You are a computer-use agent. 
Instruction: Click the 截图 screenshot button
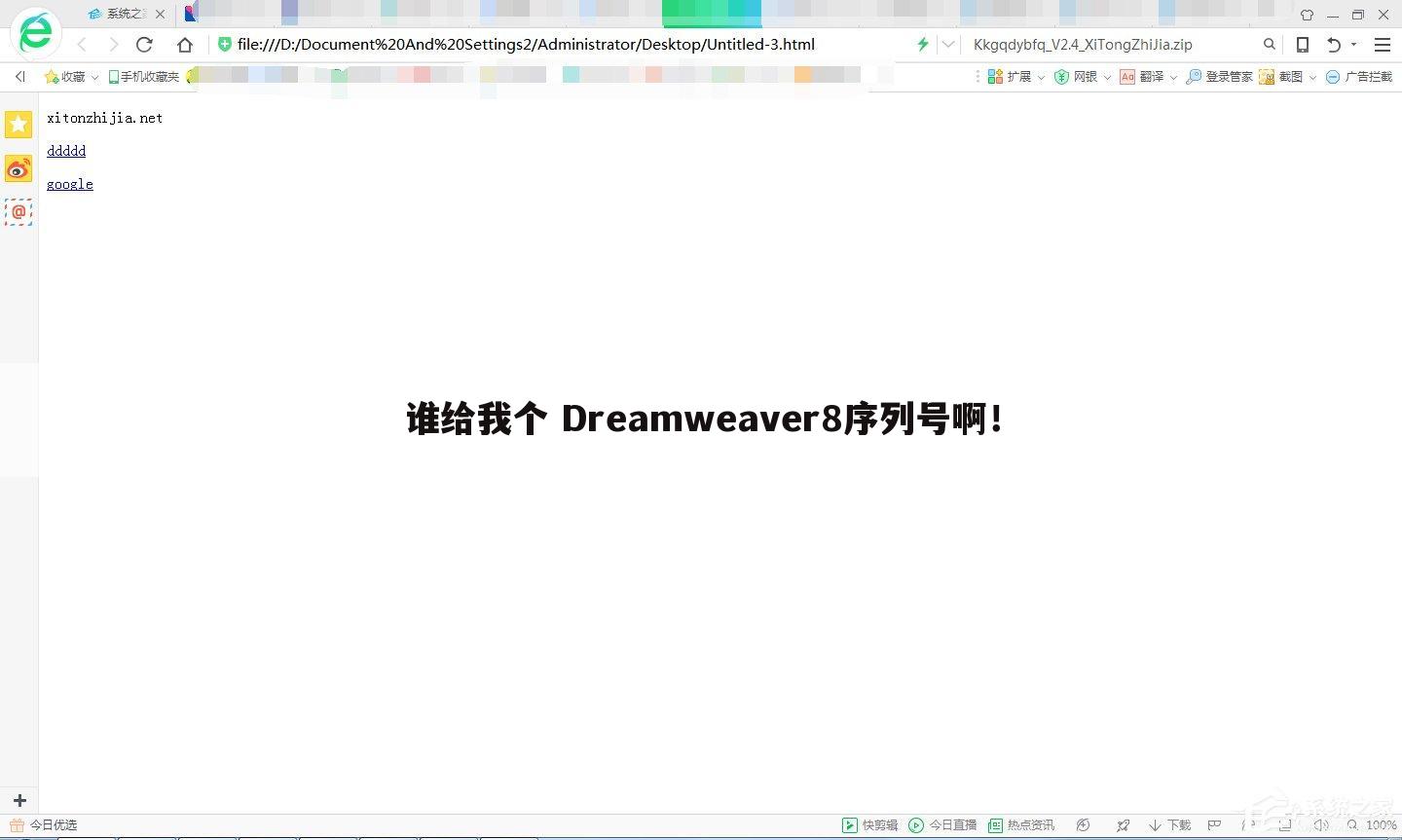1281,76
